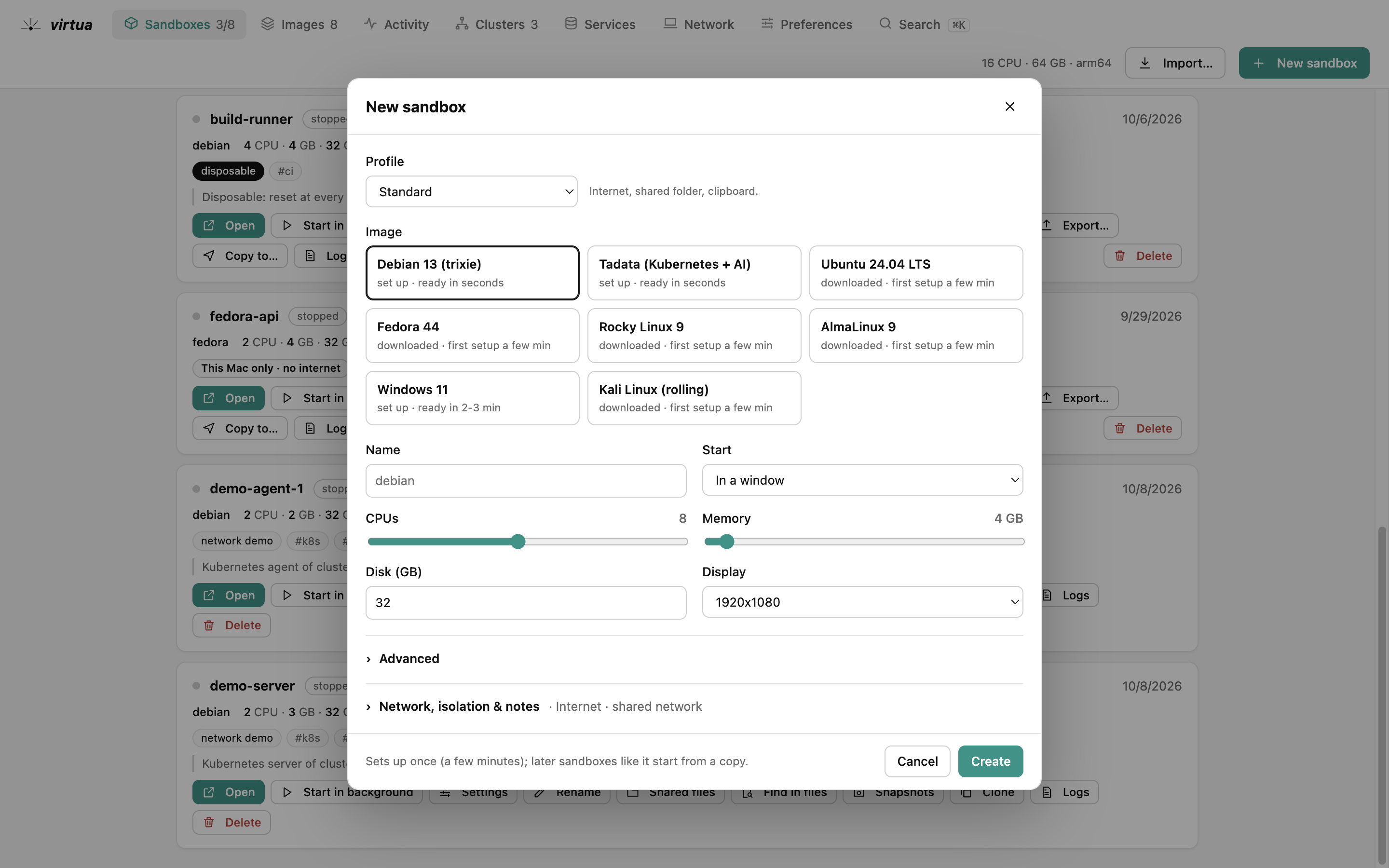Screen dimensions: 1389x868
Task: Choose the AlmaLinux 9 image
Action: tap(915, 335)
